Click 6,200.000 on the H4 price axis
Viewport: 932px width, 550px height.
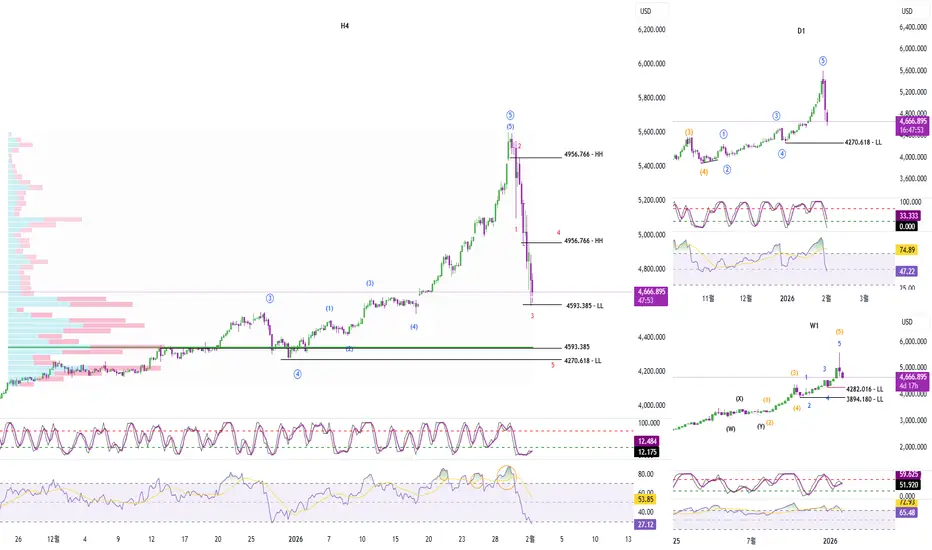651,30
